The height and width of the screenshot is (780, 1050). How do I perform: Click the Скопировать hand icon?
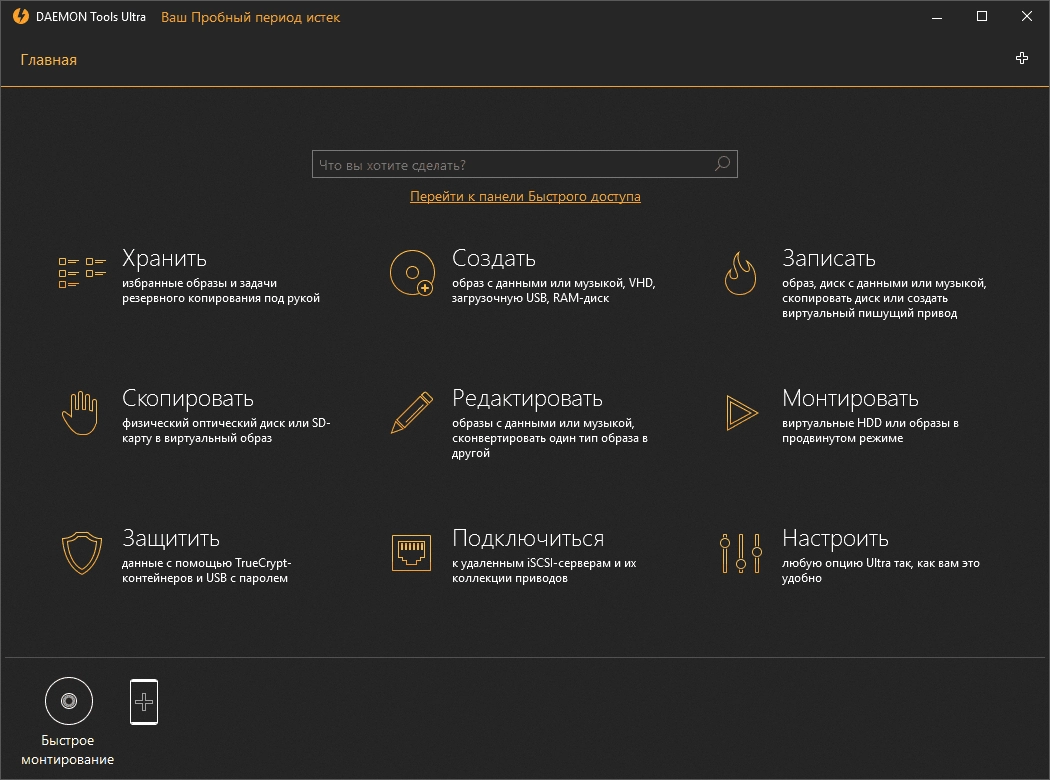(x=80, y=413)
